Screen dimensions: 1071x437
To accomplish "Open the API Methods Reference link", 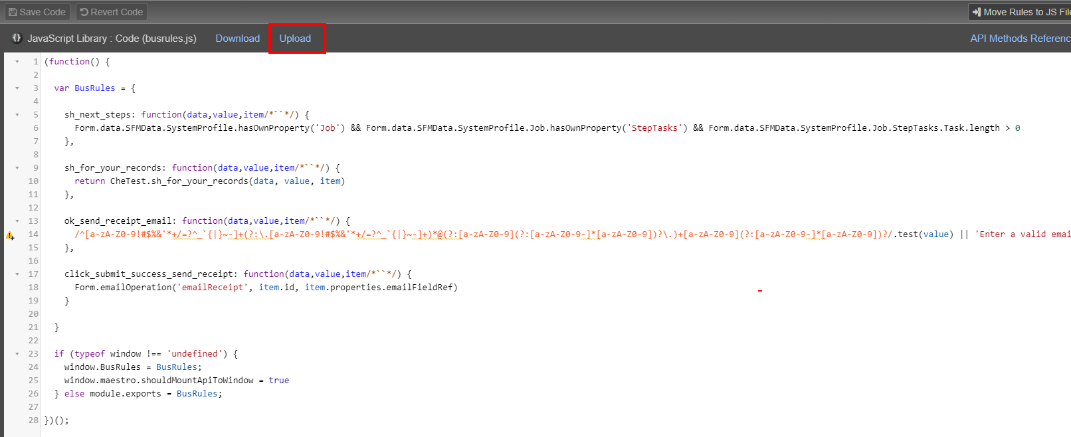I will [x=1020, y=38].
